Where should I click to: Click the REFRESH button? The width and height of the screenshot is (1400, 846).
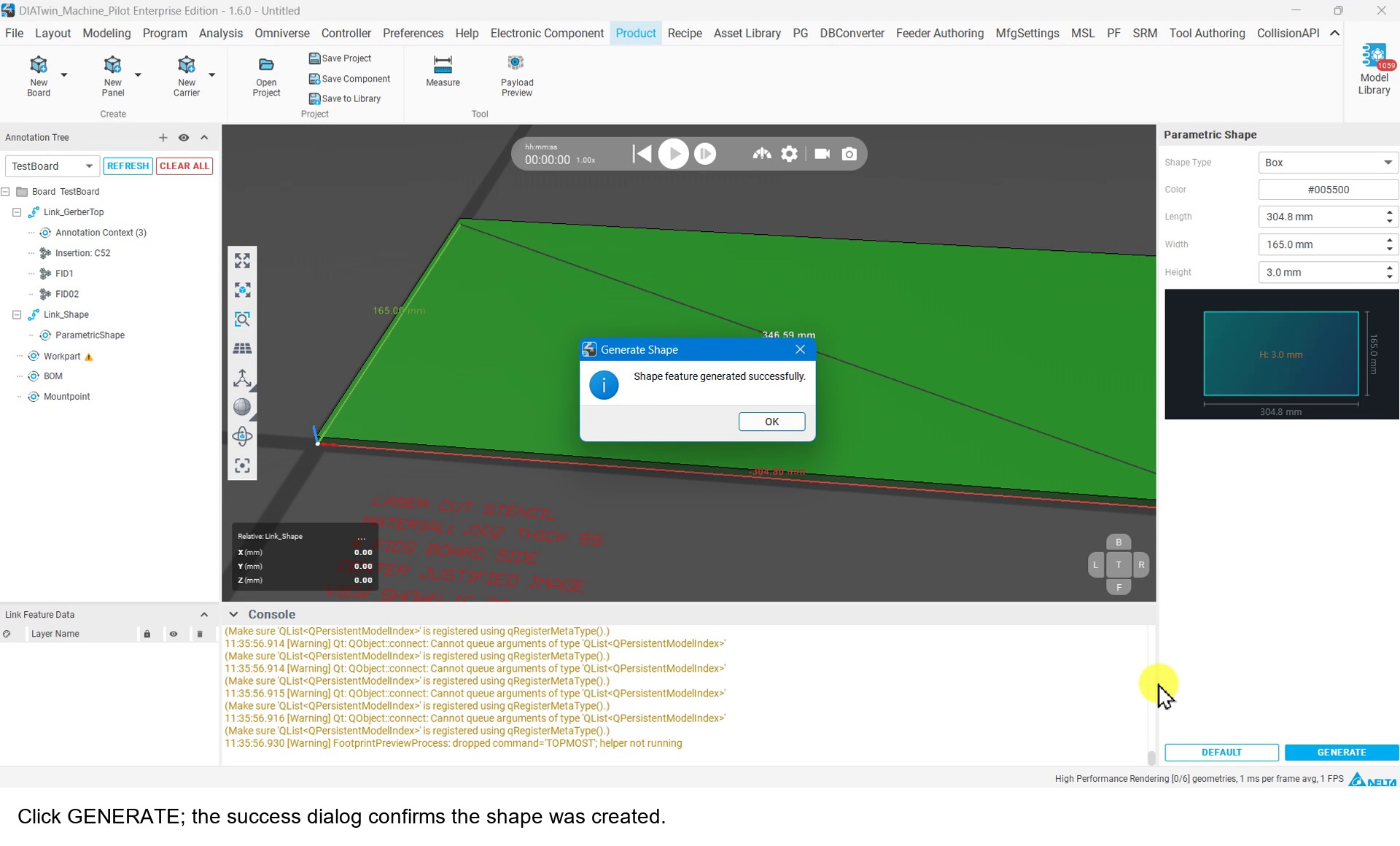[x=128, y=166]
